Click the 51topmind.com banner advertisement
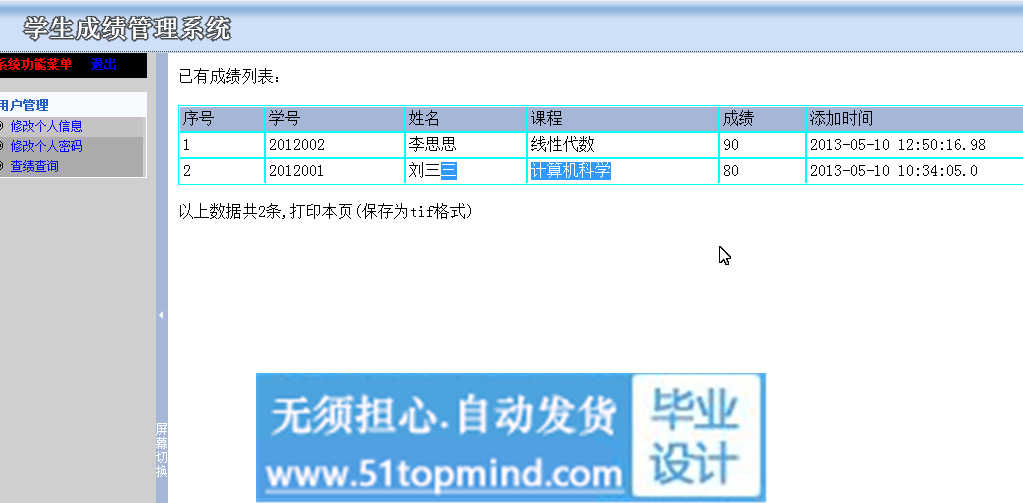The height and width of the screenshot is (503, 1023). [x=510, y=437]
